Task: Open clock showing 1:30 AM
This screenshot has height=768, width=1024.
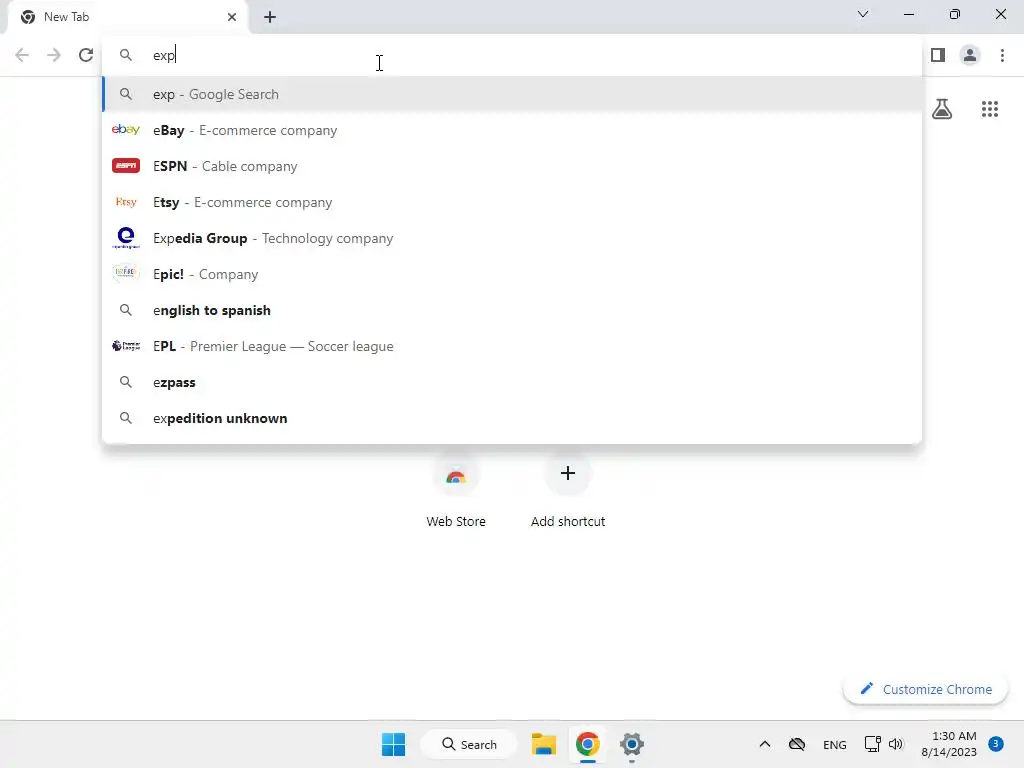Action: coord(949,744)
